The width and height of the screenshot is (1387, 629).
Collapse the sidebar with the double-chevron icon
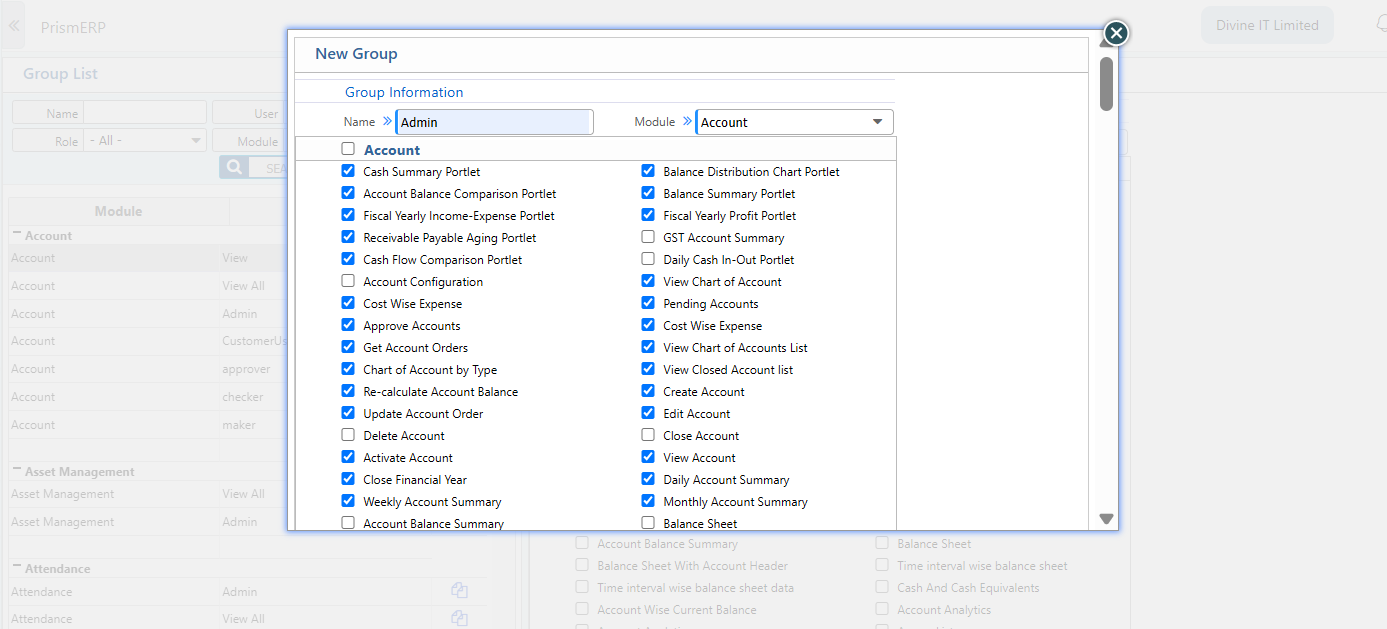pos(14,25)
